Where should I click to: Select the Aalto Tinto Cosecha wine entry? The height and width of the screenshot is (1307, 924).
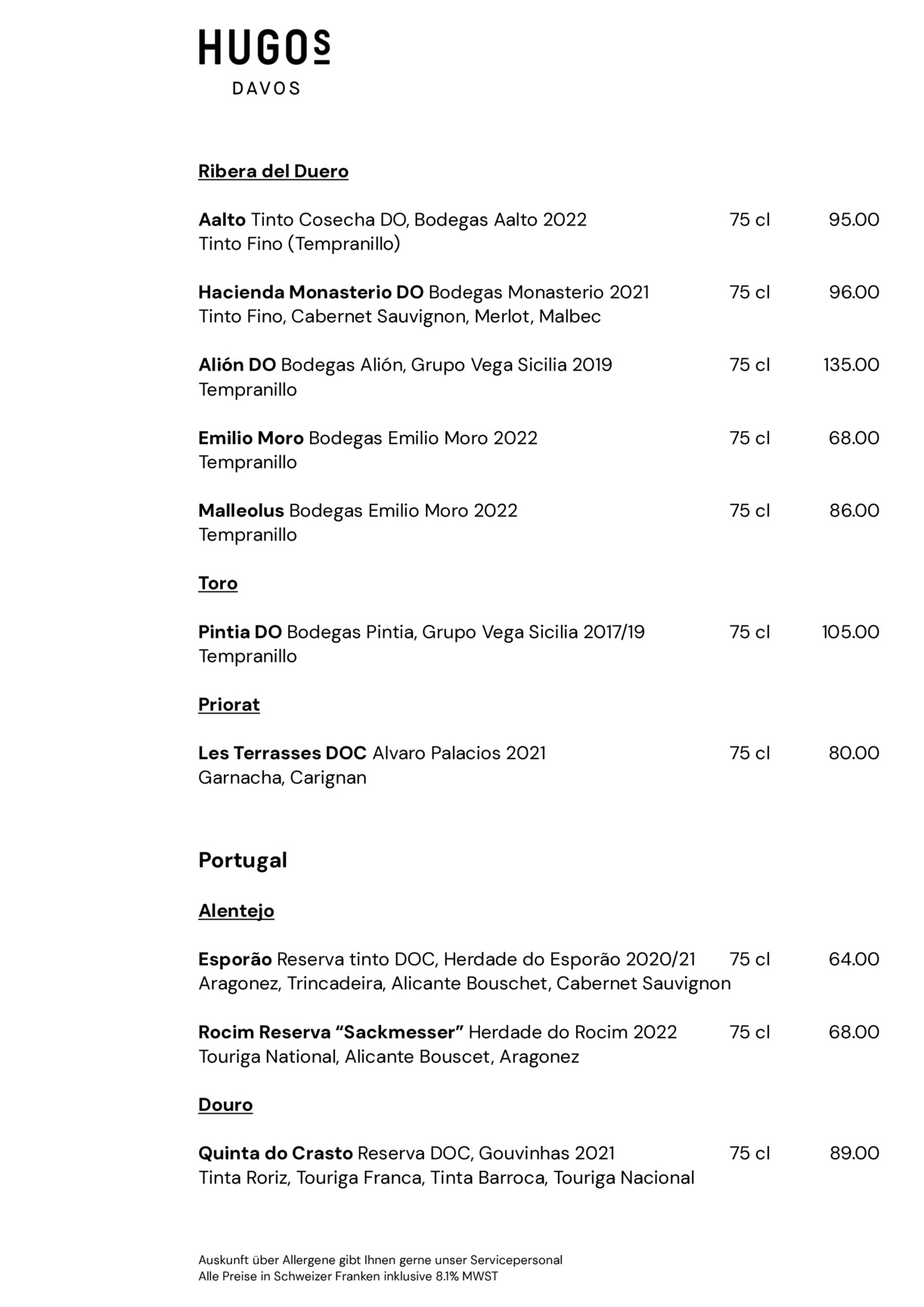392,220
